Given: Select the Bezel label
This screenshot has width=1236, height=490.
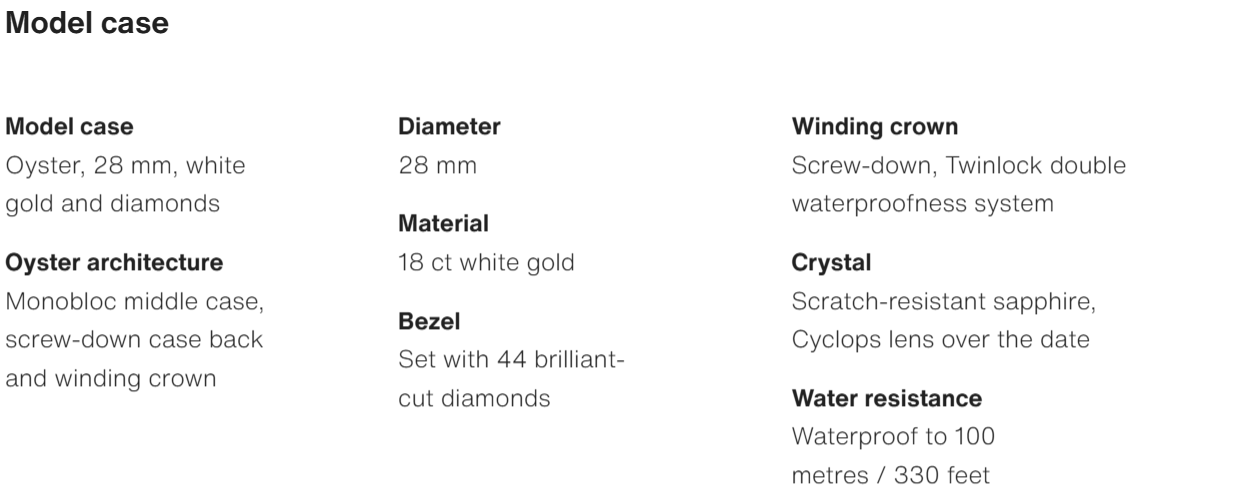Looking at the screenshot, I should point(428,321).
